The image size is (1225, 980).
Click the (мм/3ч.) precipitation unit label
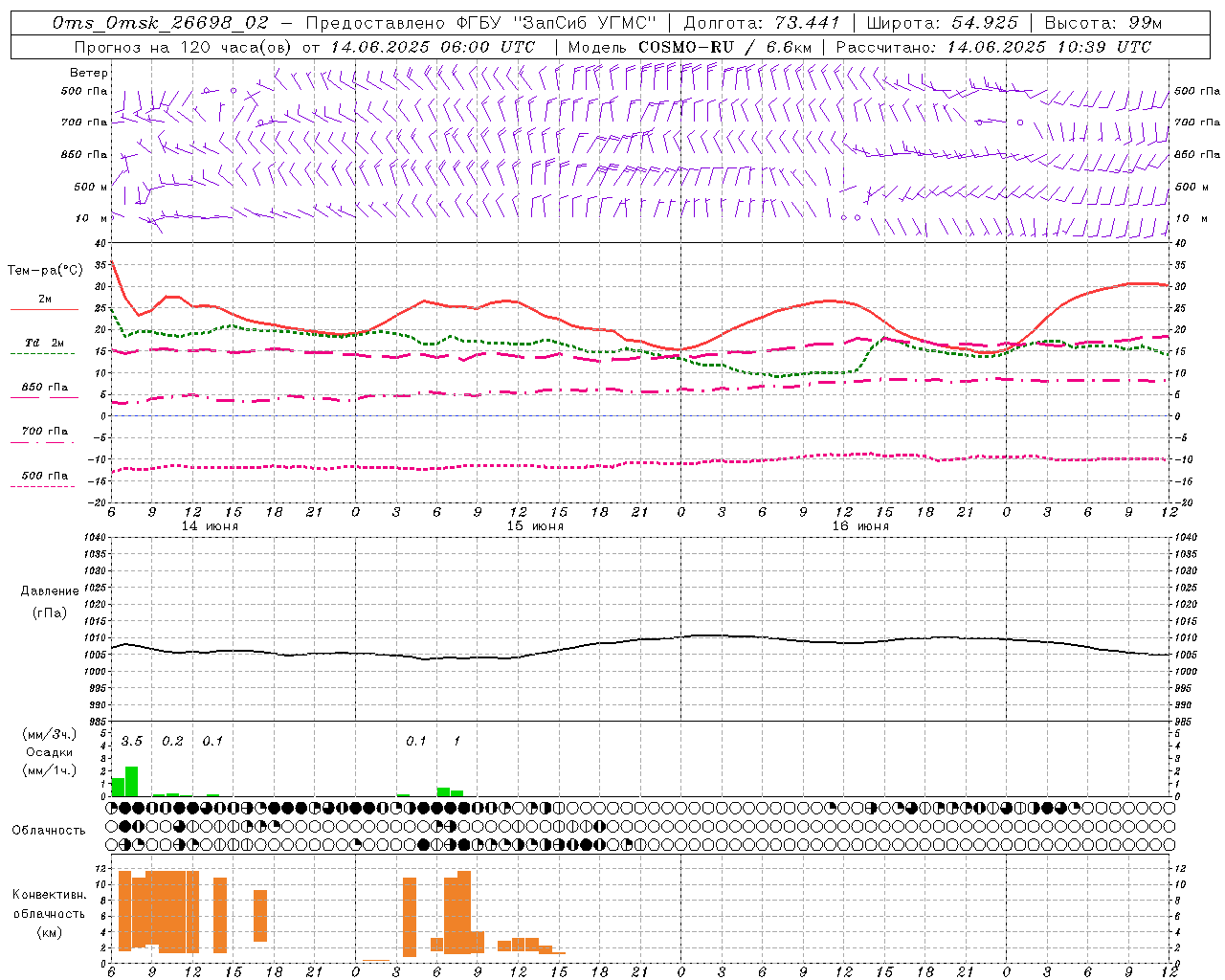pos(50,734)
